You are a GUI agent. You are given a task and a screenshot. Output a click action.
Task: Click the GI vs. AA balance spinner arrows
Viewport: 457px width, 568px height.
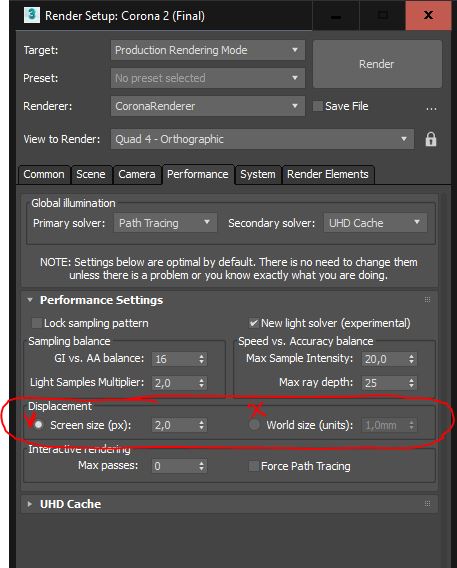202,359
